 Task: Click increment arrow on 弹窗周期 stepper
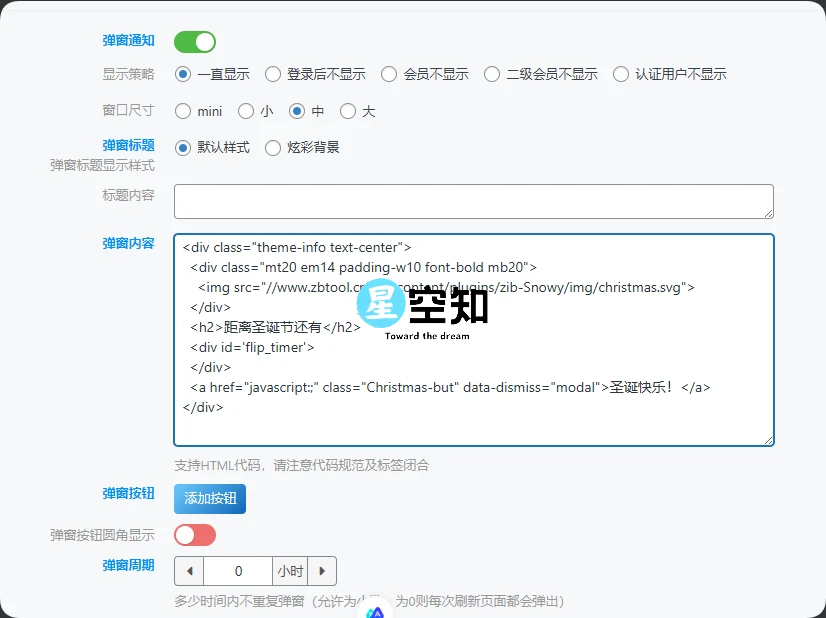click(x=322, y=570)
